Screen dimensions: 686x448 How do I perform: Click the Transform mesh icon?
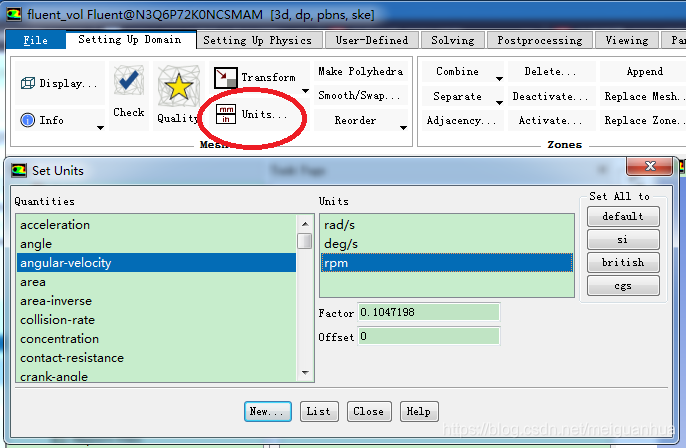226,77
